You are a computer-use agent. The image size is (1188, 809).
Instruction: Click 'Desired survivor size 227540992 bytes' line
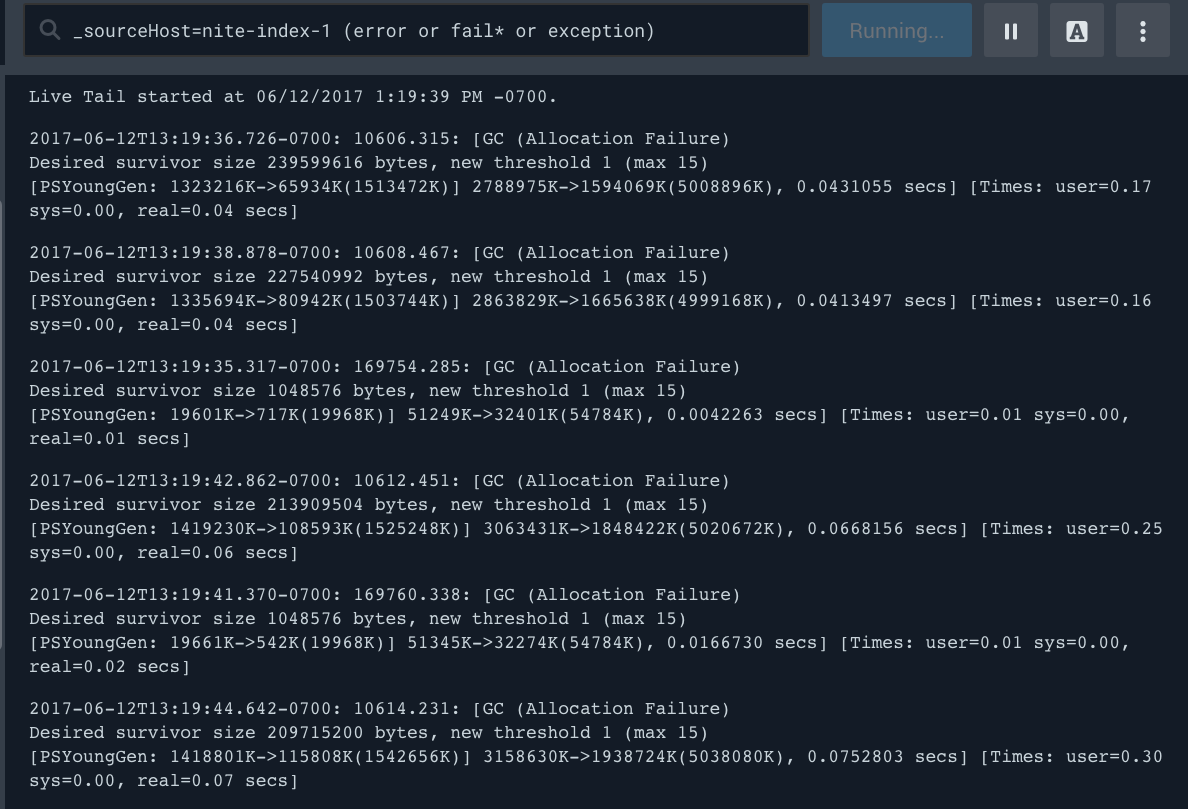click(x=368, y=277)
